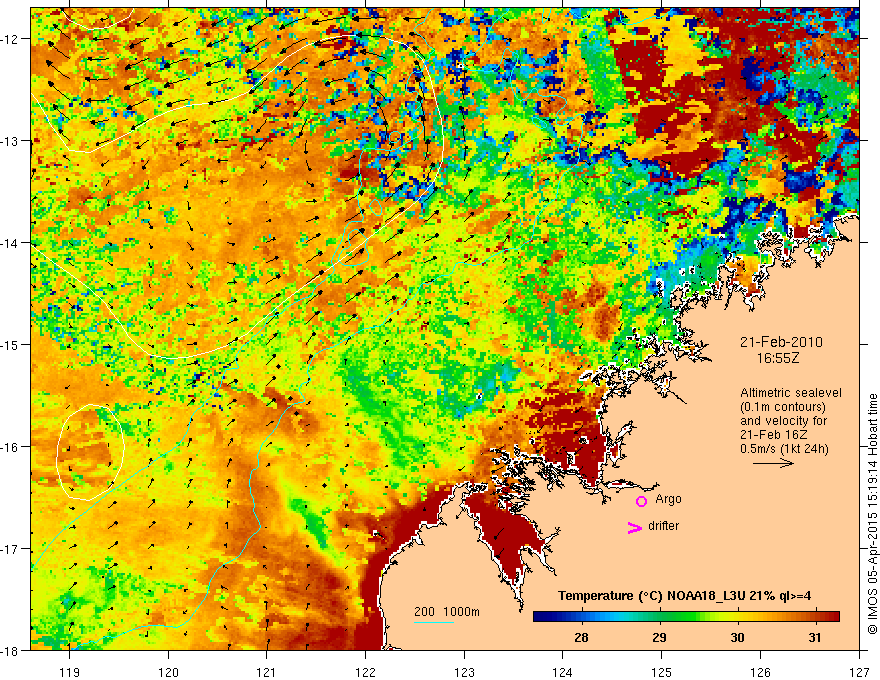Click latitude axis label -13
880x680 pixels.
pyautogui.click(x=11, y=141)
